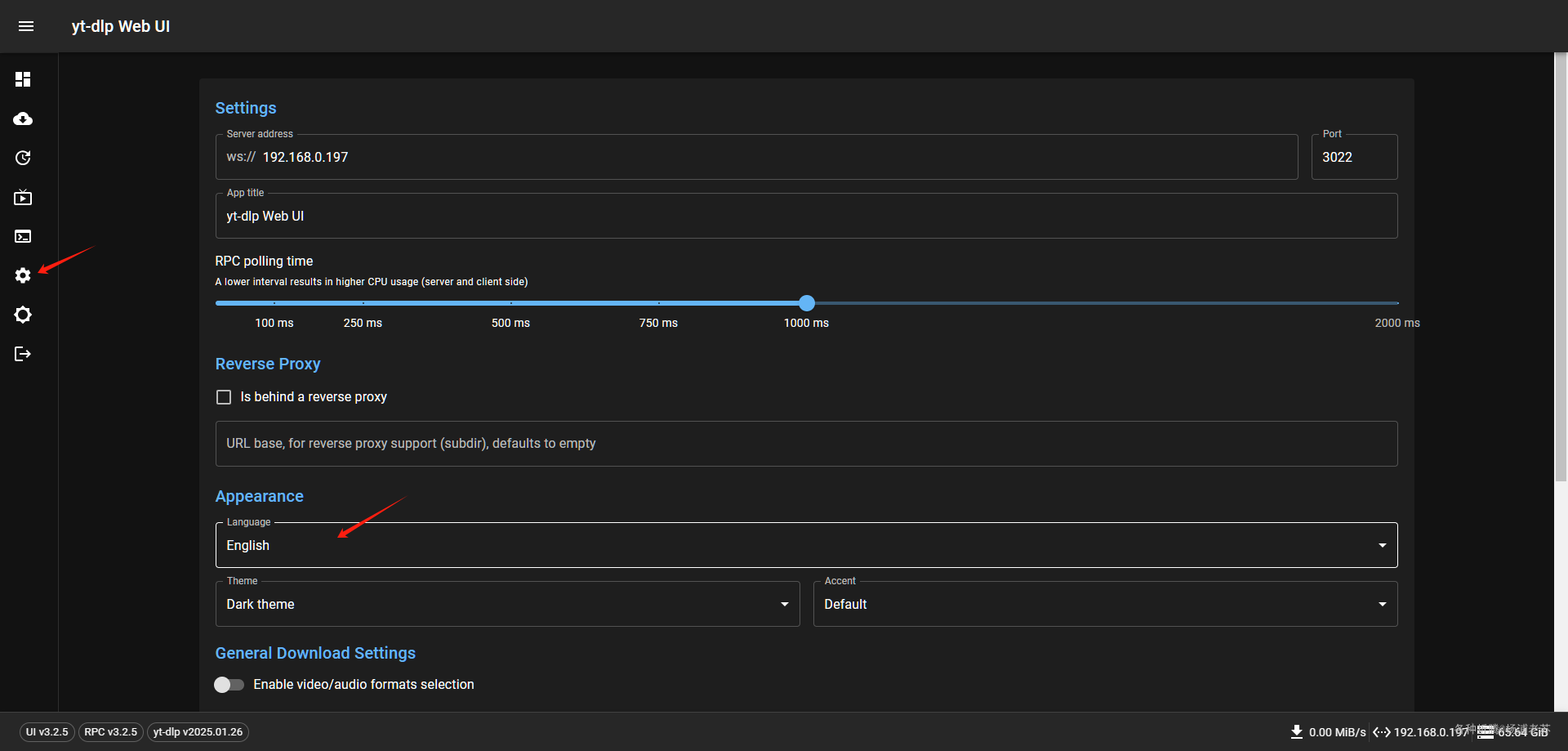Enable video/audio formats selection switch
Screen dimensions: 1568x751
229,685
